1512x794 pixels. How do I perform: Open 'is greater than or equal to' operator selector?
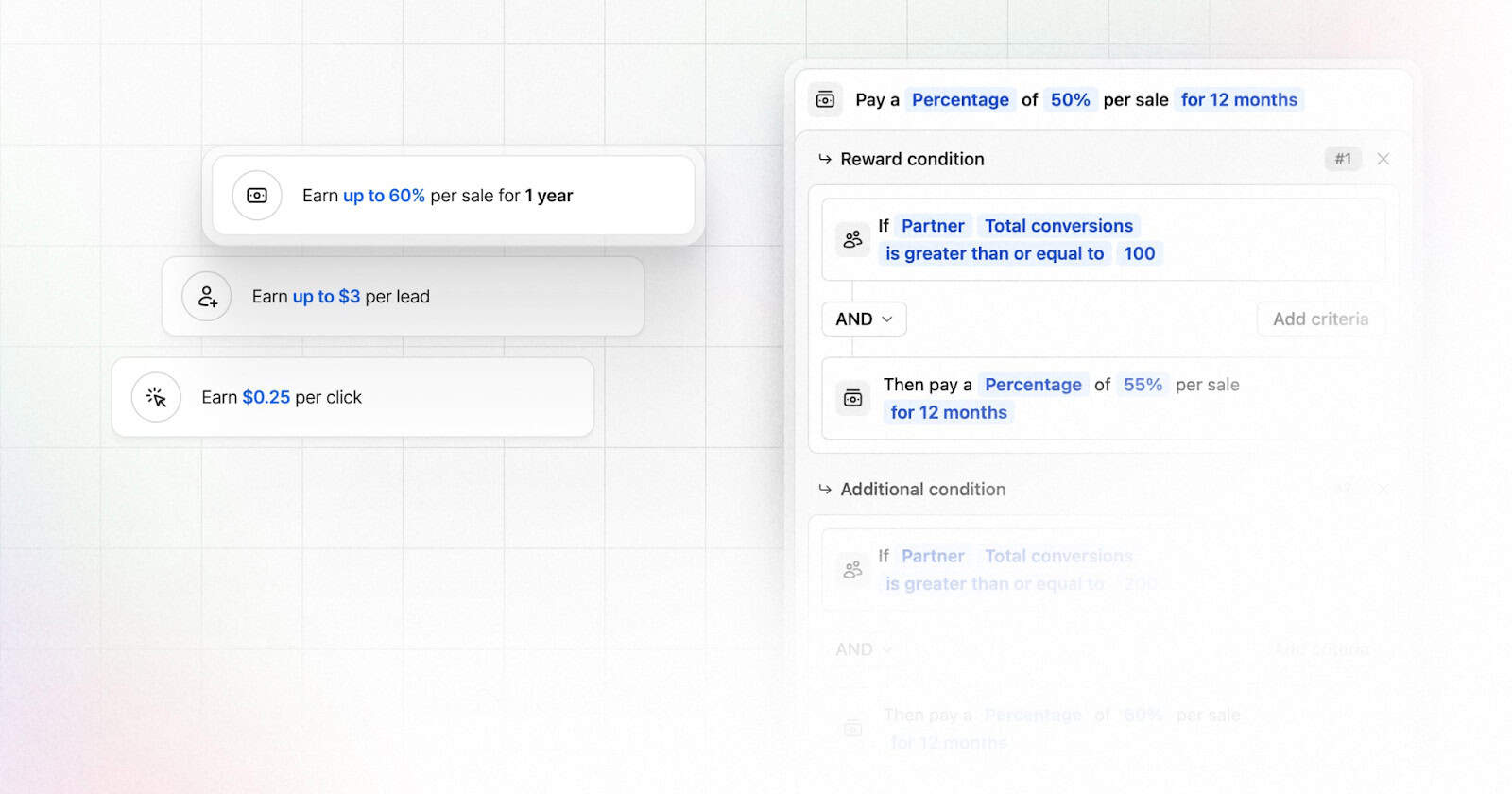click(994, 253)
